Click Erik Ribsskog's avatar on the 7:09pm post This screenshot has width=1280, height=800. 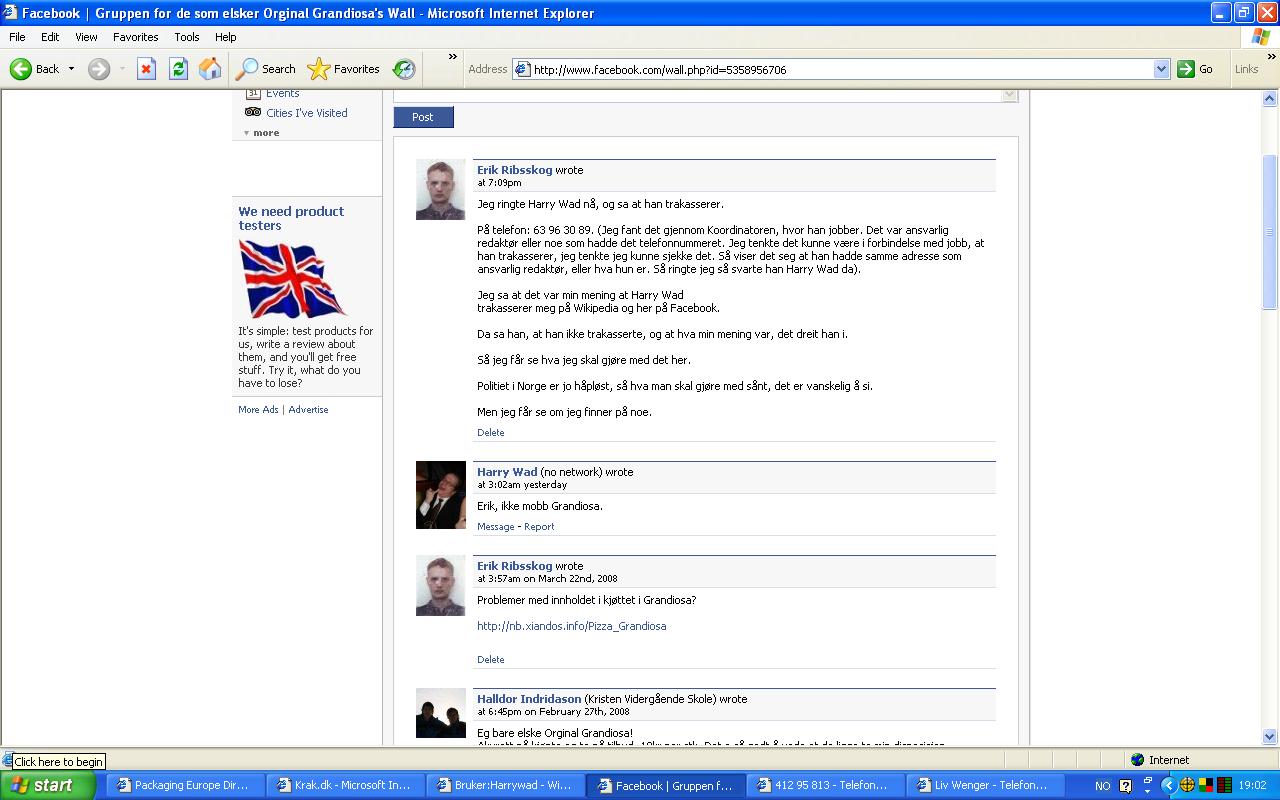point(441,189)
